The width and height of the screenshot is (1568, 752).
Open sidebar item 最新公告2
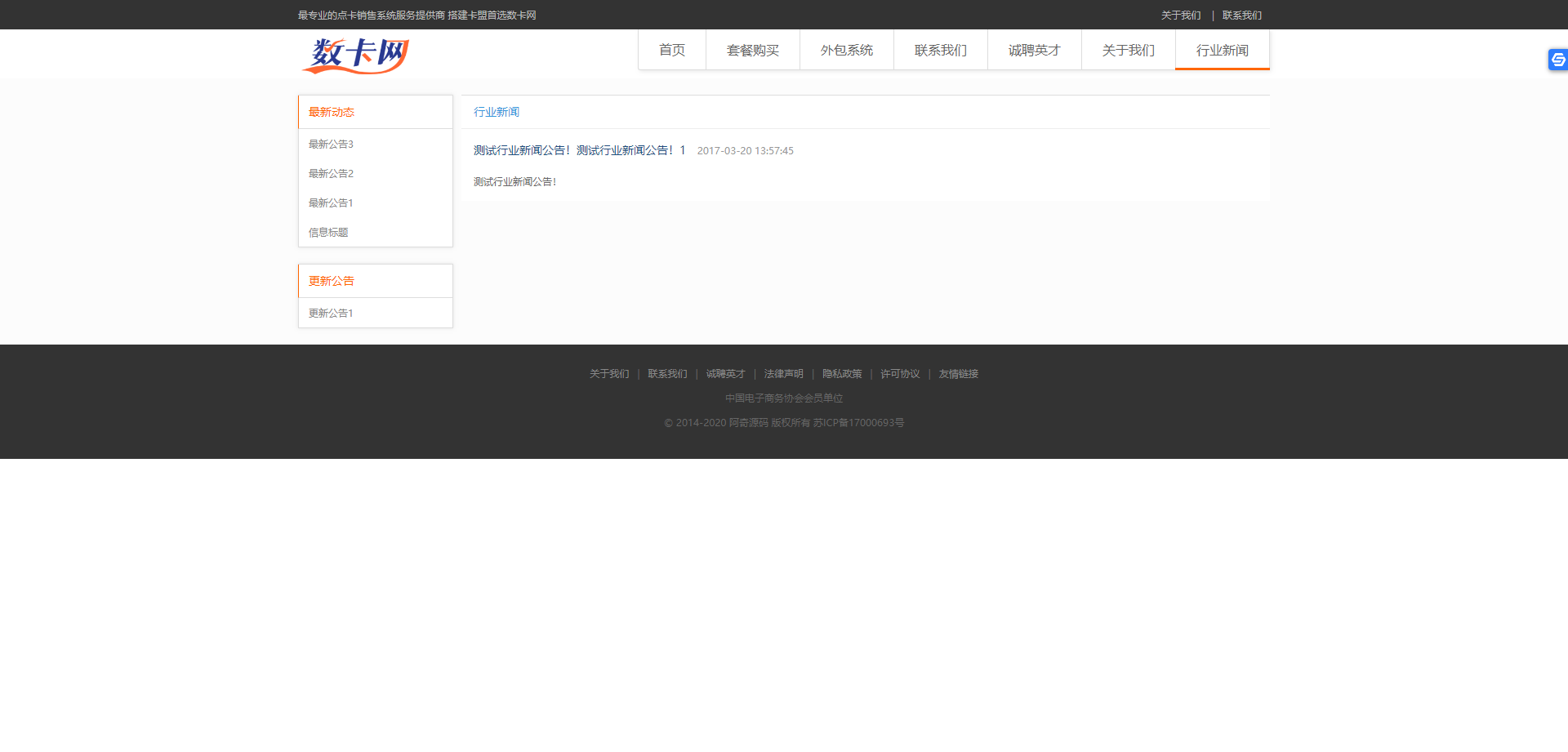[x=331, y=174]
